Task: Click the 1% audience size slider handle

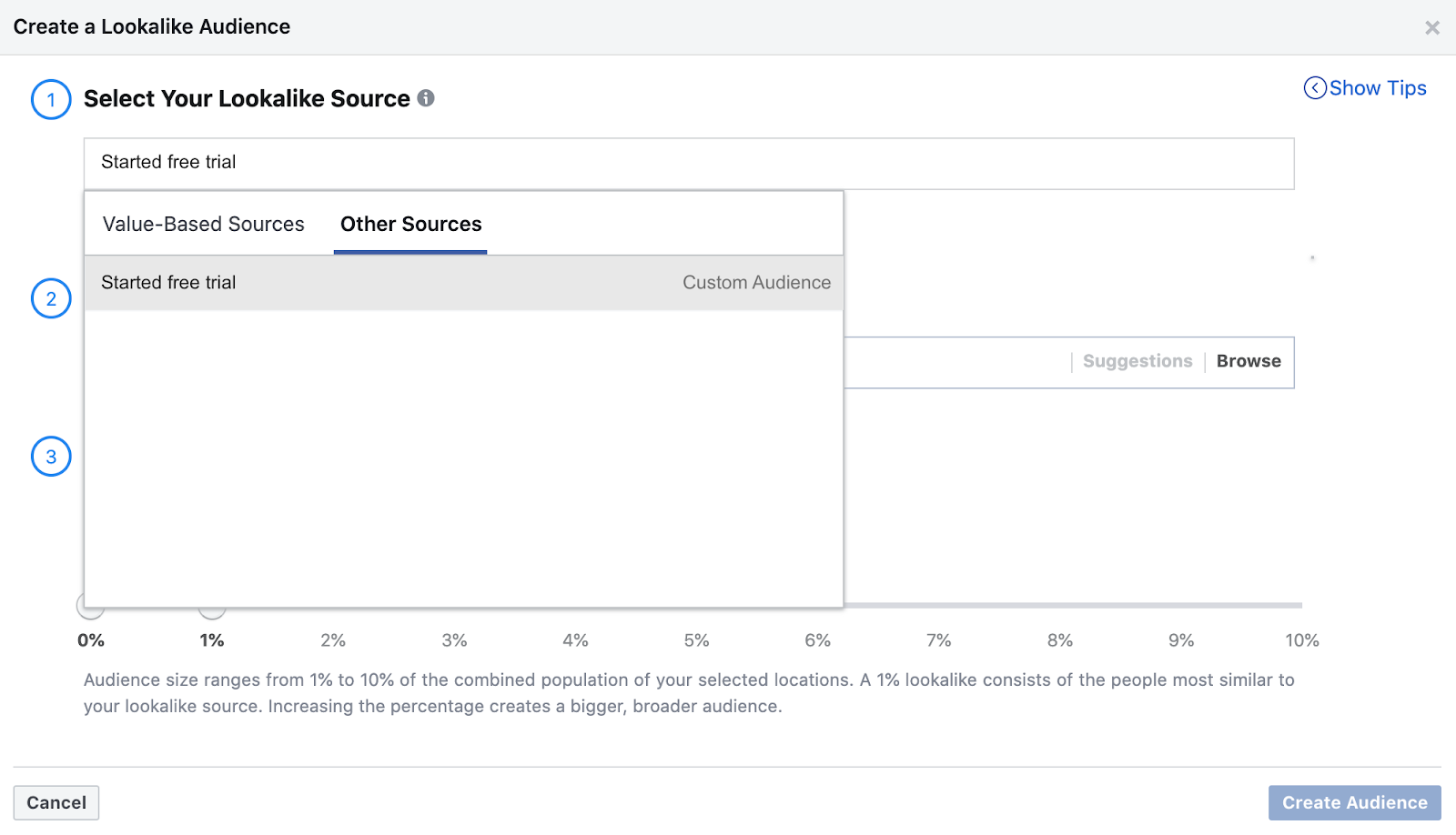Action: [212, 611]
